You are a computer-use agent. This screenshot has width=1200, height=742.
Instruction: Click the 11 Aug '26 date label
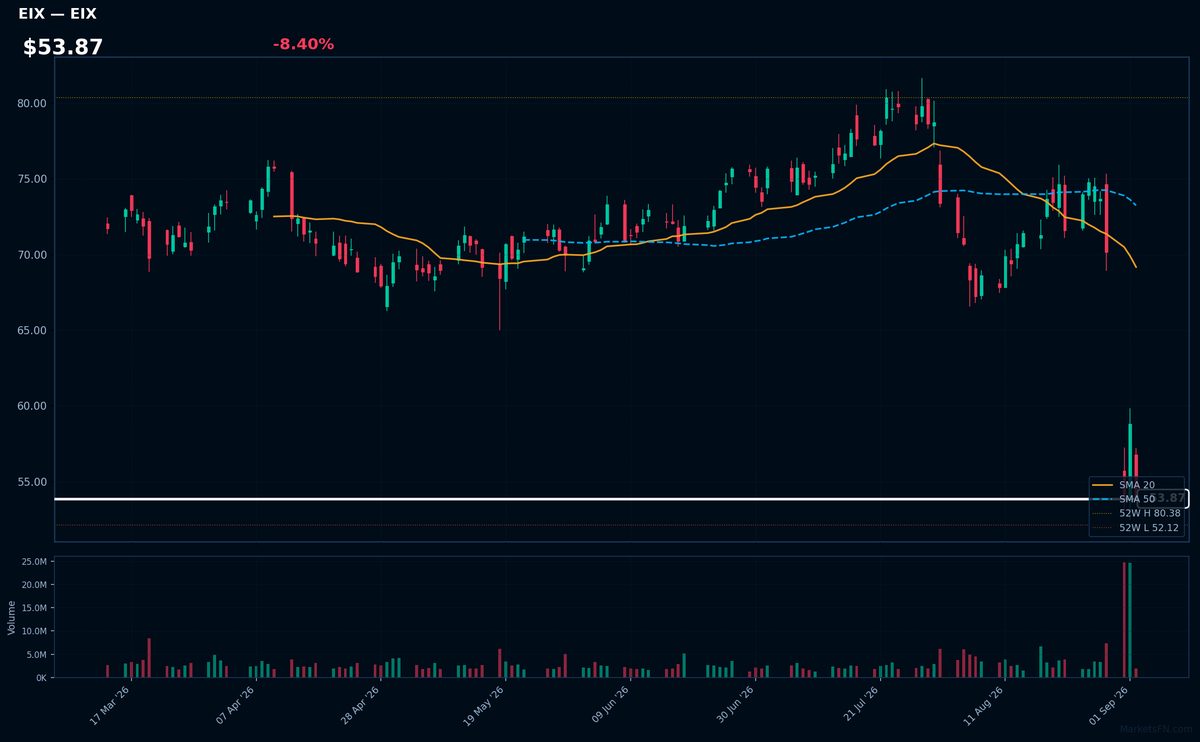point(983,705)
